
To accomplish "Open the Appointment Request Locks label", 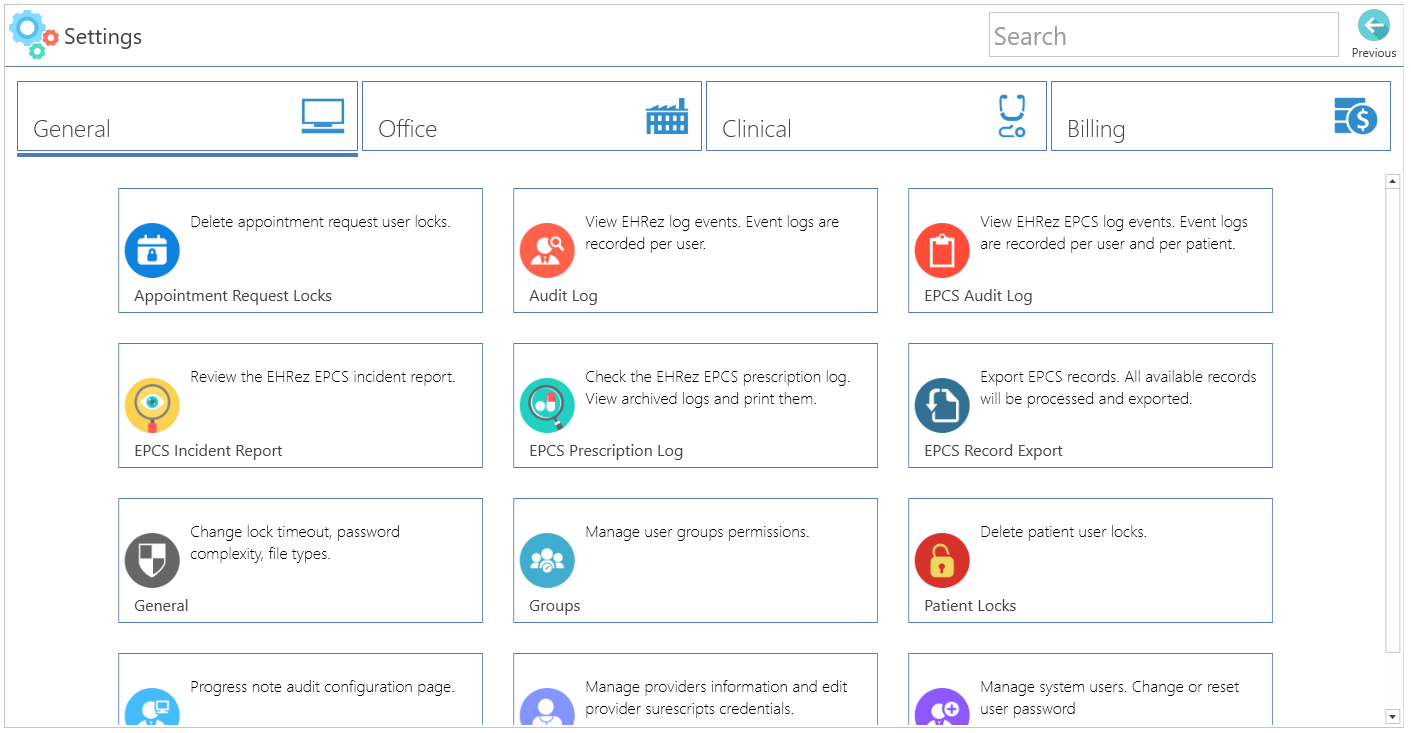I will pos(233,296).
